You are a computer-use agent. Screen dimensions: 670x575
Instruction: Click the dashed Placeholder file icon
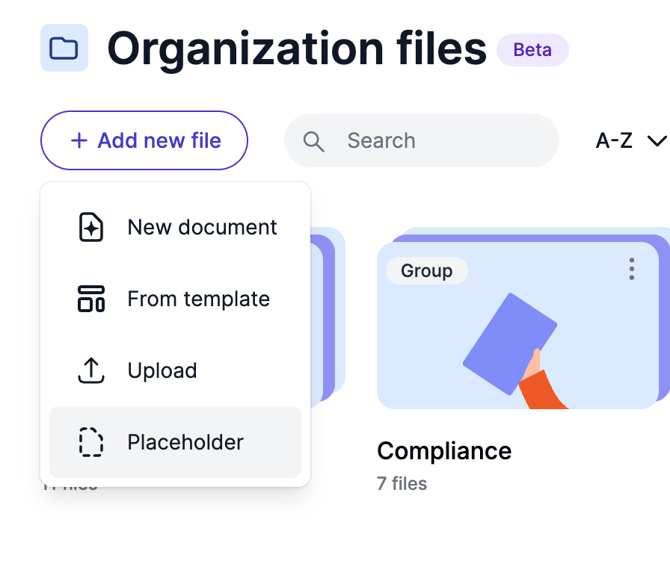(x=91, y=442)
